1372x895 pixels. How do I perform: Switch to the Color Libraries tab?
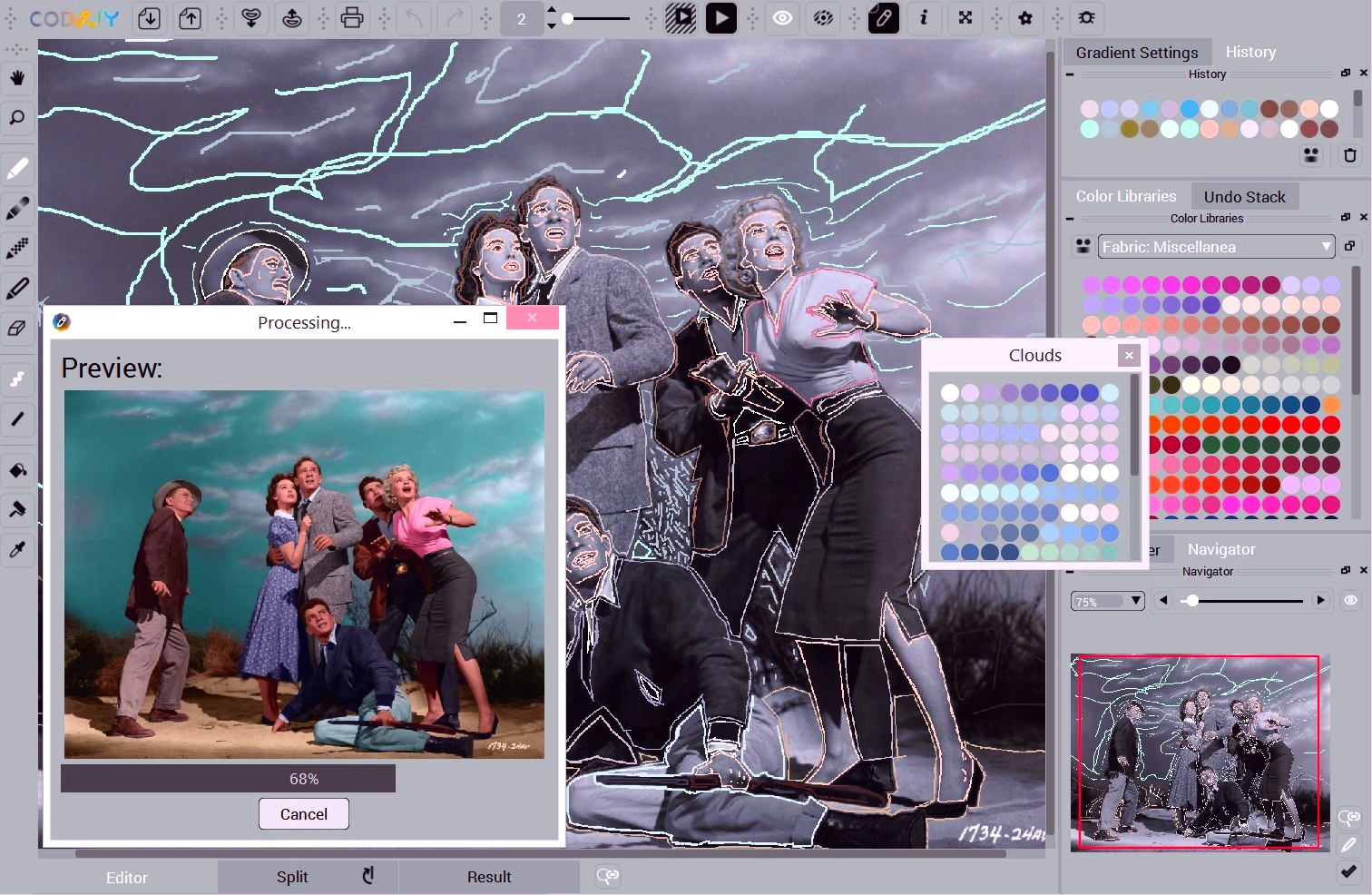point(1126,196)
